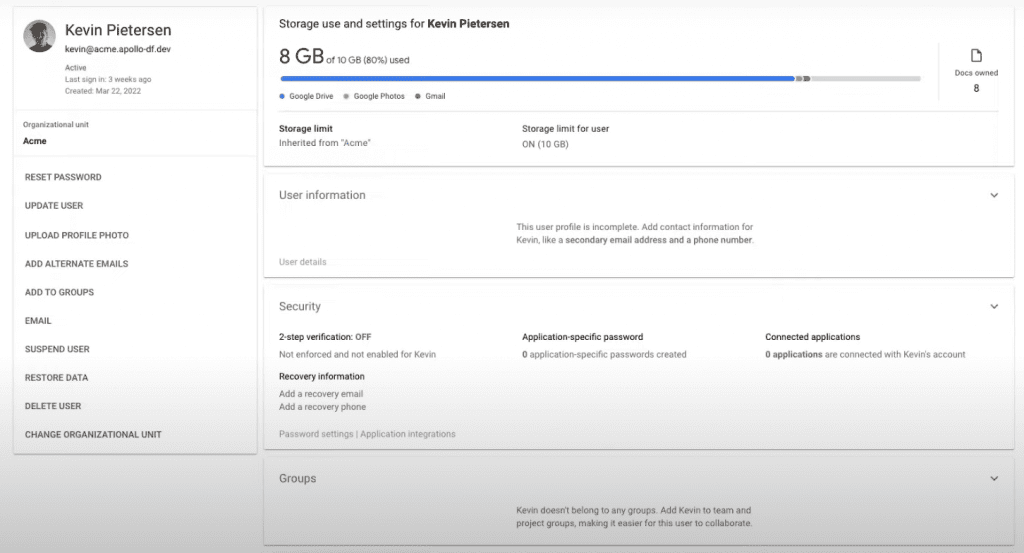The width and height of the screenshot is (1024, 553).
Task: Open UPLOAD PROFILE PHOTO option
Action: tap(77, 235)
